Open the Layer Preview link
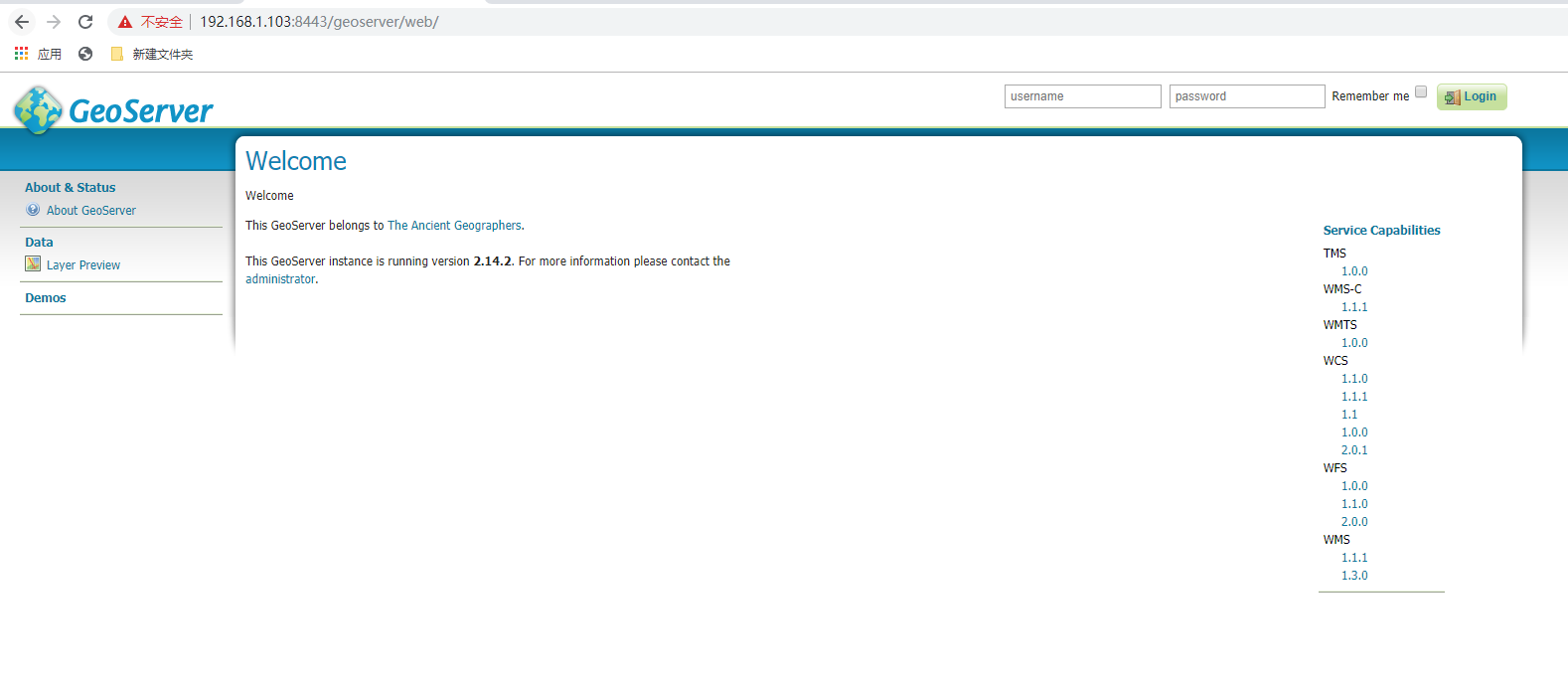 pos(83,265)
